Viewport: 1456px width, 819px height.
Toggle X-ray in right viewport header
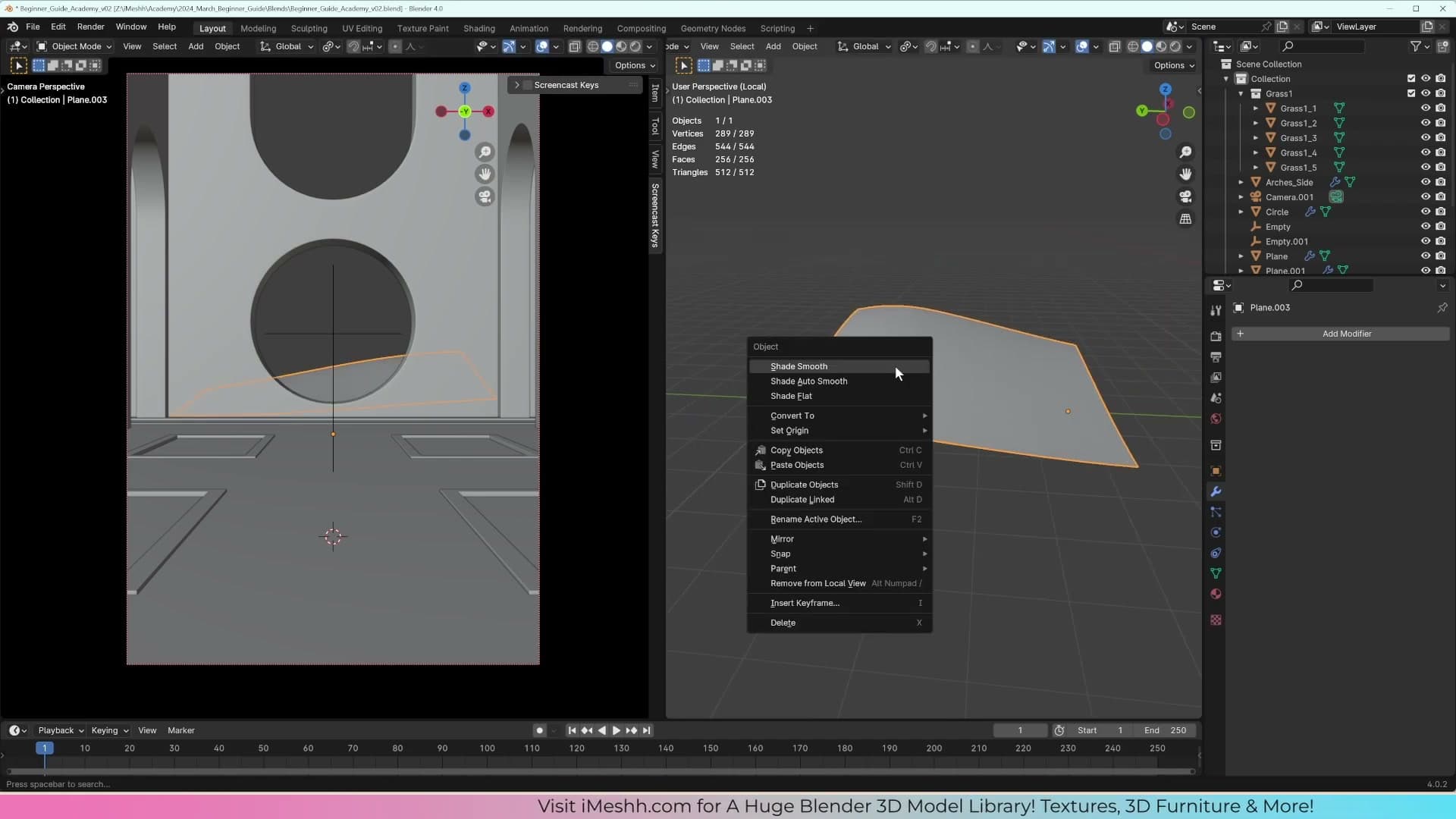(x=1114, y=46)
